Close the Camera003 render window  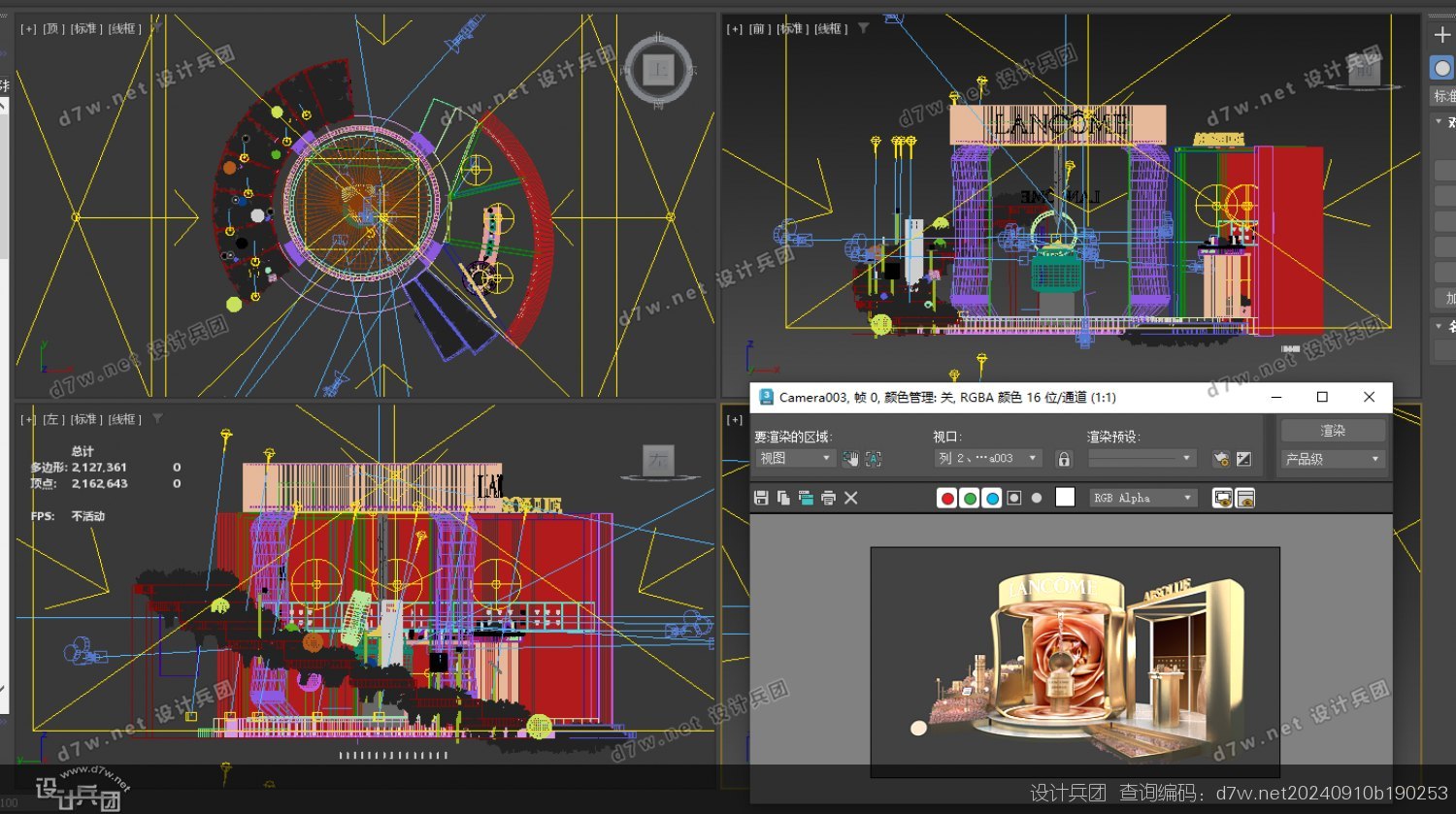coord(1369,397)
